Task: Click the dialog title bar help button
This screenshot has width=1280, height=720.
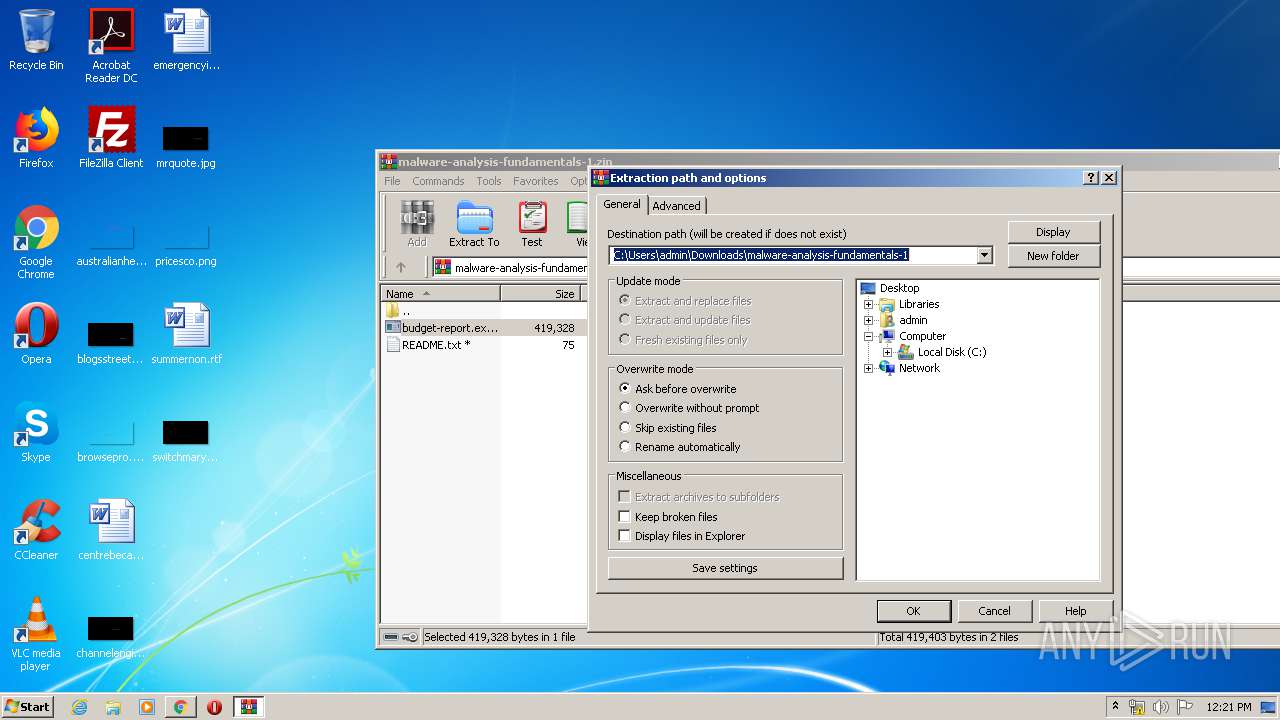Action: coord(1090,178)
